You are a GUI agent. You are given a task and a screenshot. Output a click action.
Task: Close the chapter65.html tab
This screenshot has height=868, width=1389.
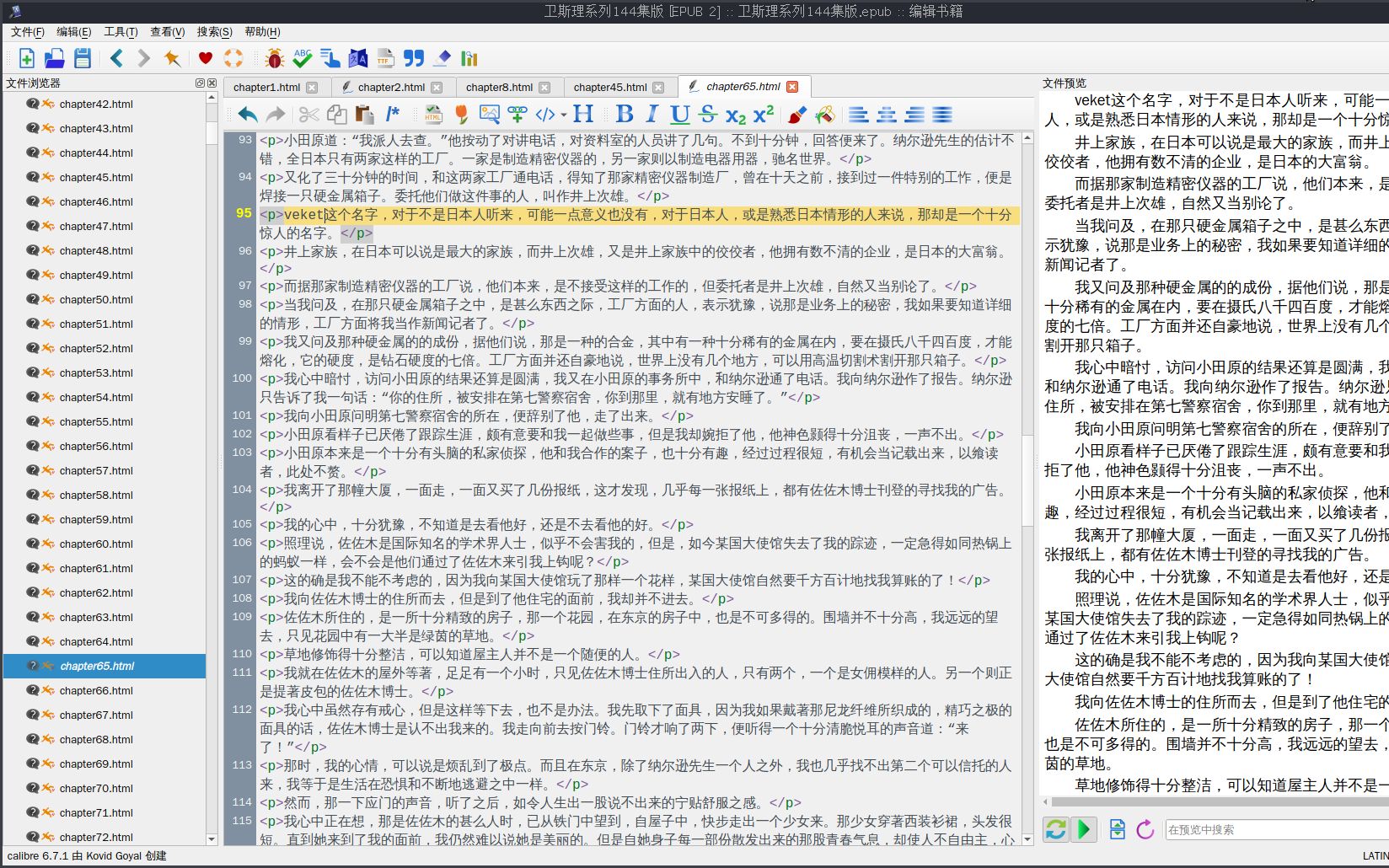point(792,87)
